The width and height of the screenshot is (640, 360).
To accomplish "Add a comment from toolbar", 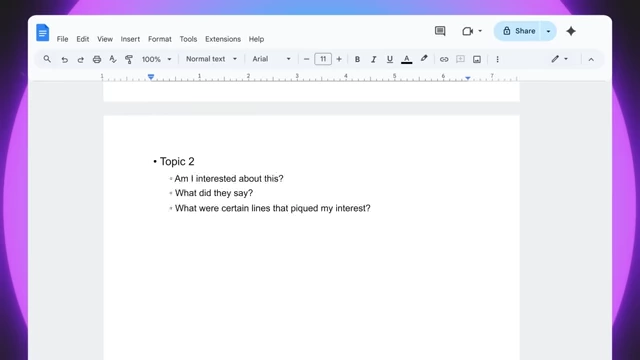I will pyautogui.click(x=460, y=59).
